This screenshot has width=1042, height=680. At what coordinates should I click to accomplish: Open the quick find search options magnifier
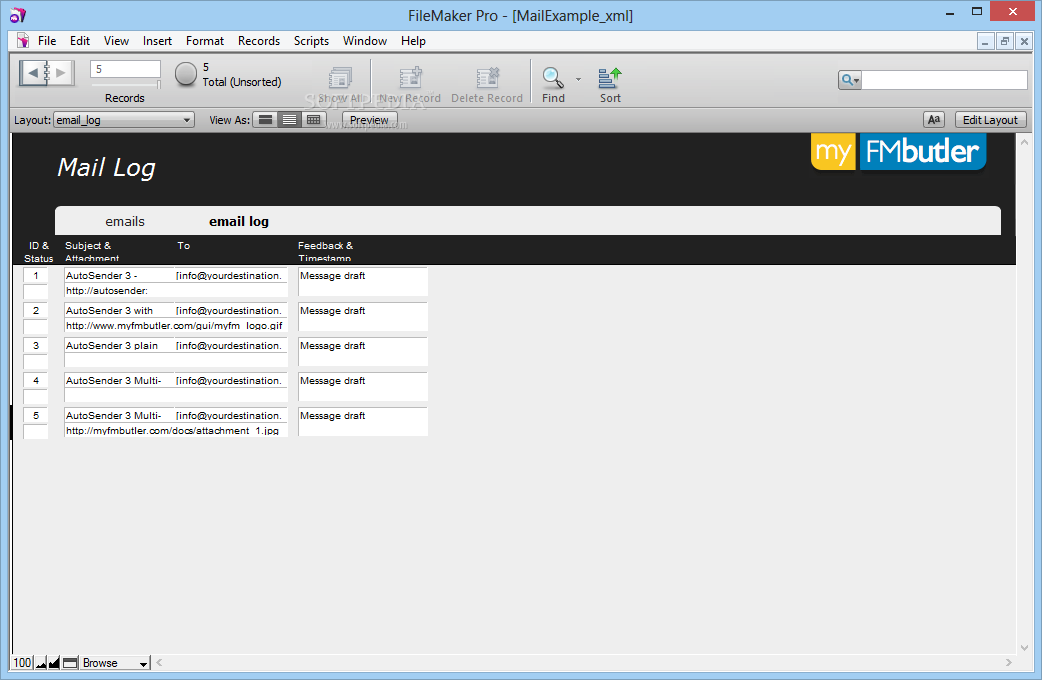[849, 80]
